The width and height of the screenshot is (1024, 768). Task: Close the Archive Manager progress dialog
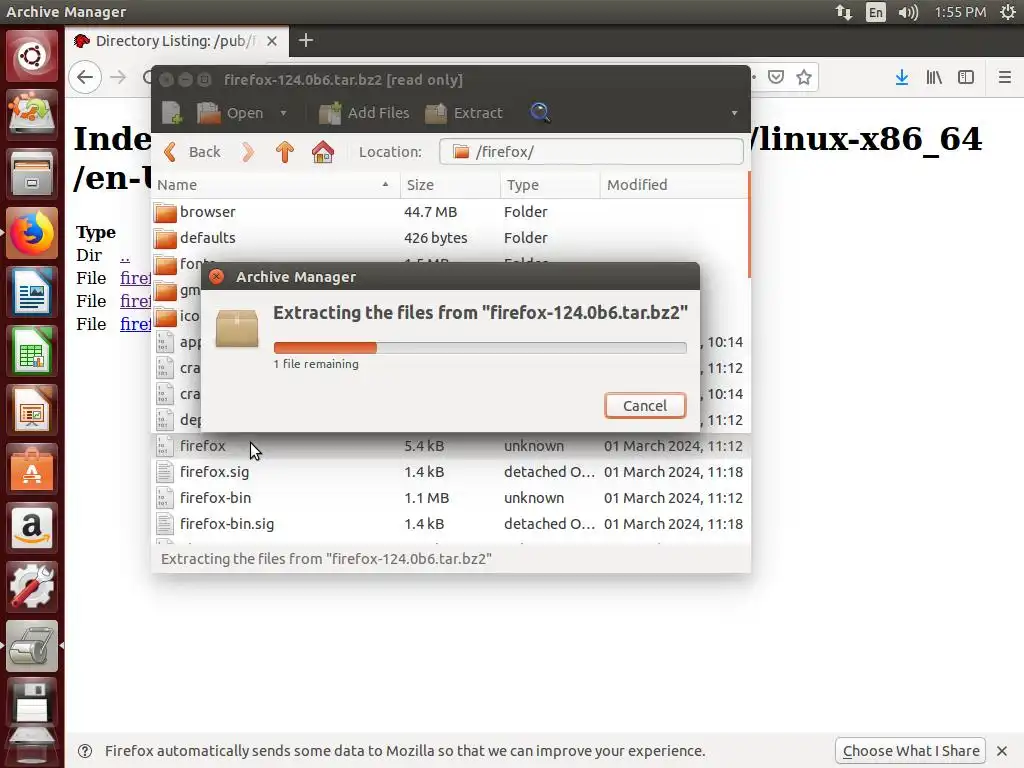tap(216, 277)
